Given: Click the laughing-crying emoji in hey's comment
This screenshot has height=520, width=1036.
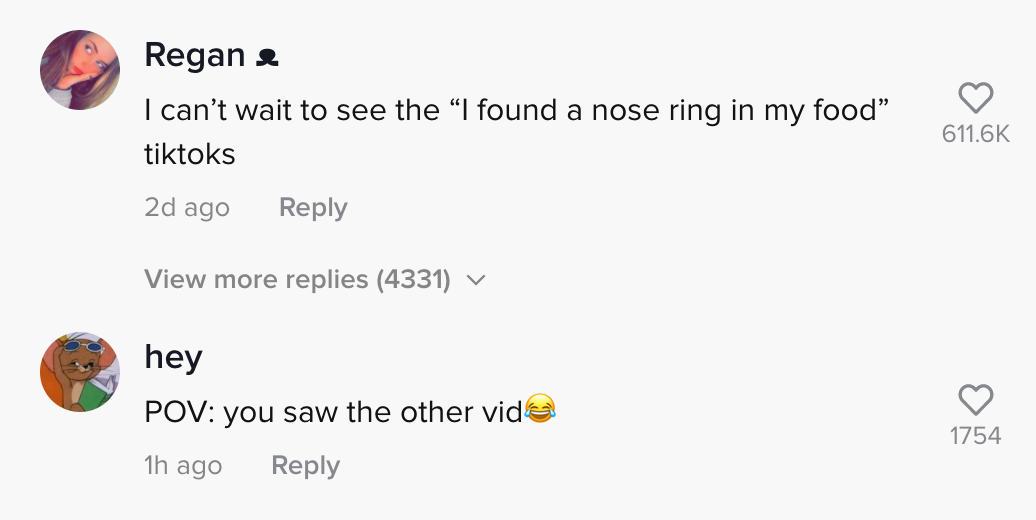Looking at the screenshot, I should (x=540, y=408).
